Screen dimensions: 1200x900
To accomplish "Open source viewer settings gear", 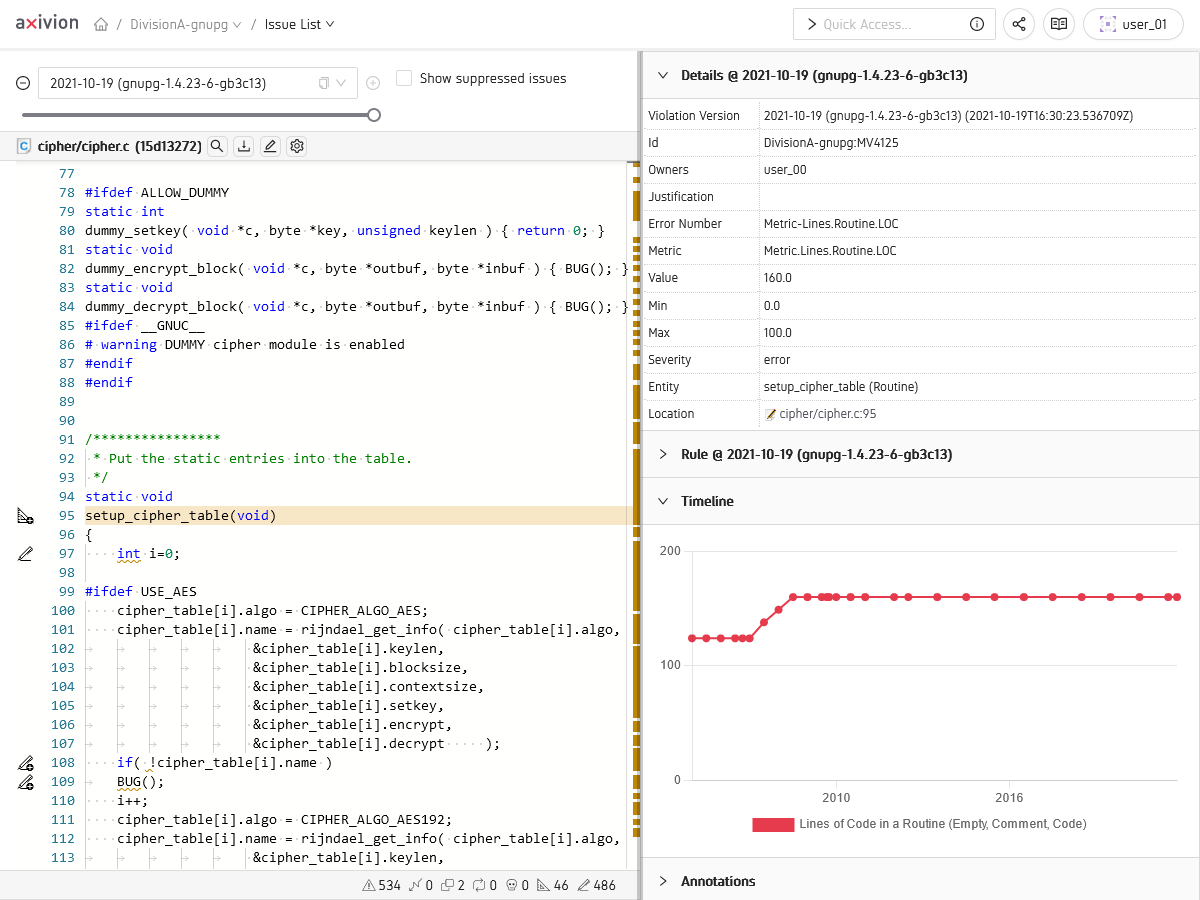I will pyautogui.click(x=297, y=146).
